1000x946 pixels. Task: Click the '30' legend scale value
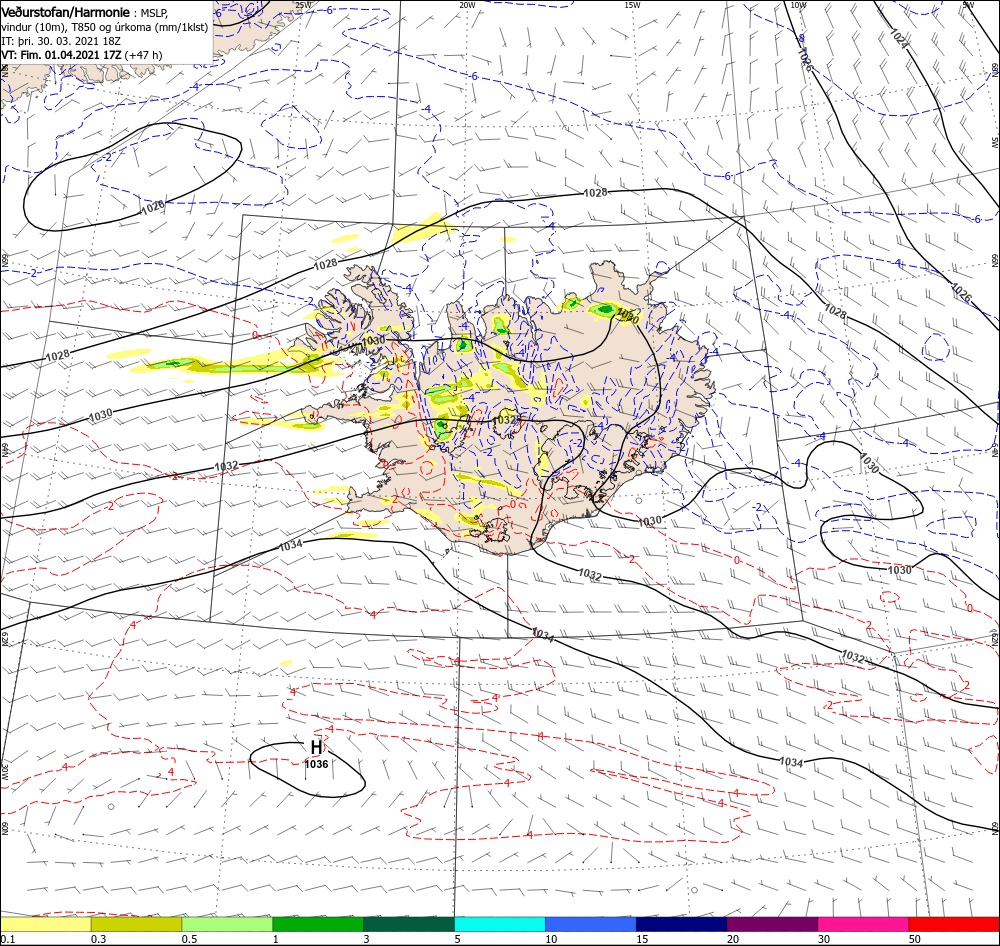coord(824,939)
